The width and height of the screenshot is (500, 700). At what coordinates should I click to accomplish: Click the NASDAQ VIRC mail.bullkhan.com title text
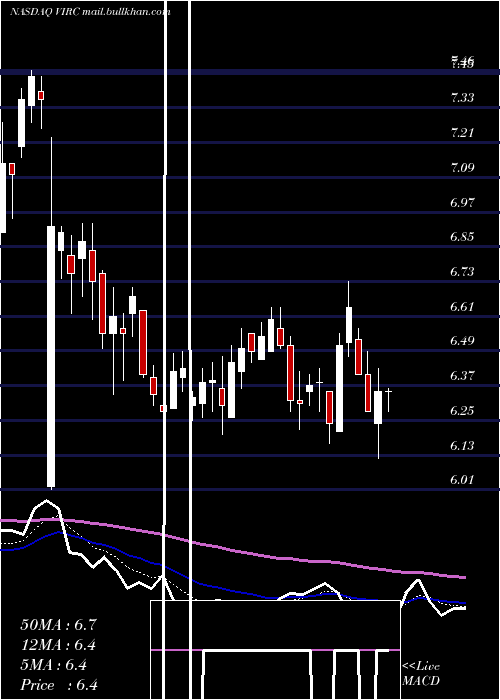click(90, 12)
